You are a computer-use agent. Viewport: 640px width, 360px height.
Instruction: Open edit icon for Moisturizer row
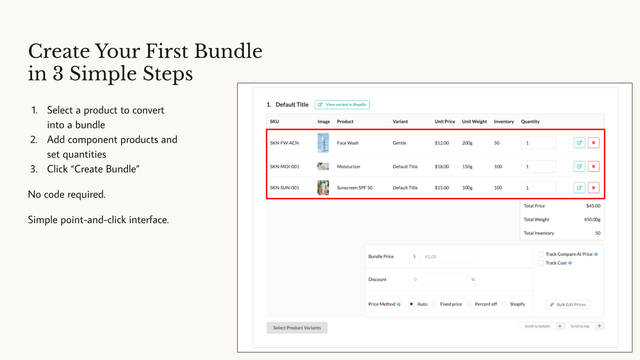pos(579,167)
